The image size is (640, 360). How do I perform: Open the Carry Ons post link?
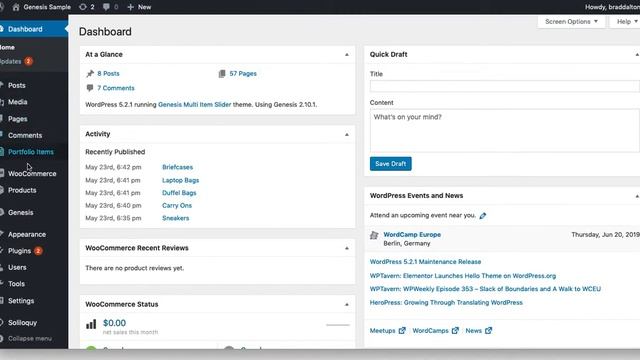pos(177,205)
